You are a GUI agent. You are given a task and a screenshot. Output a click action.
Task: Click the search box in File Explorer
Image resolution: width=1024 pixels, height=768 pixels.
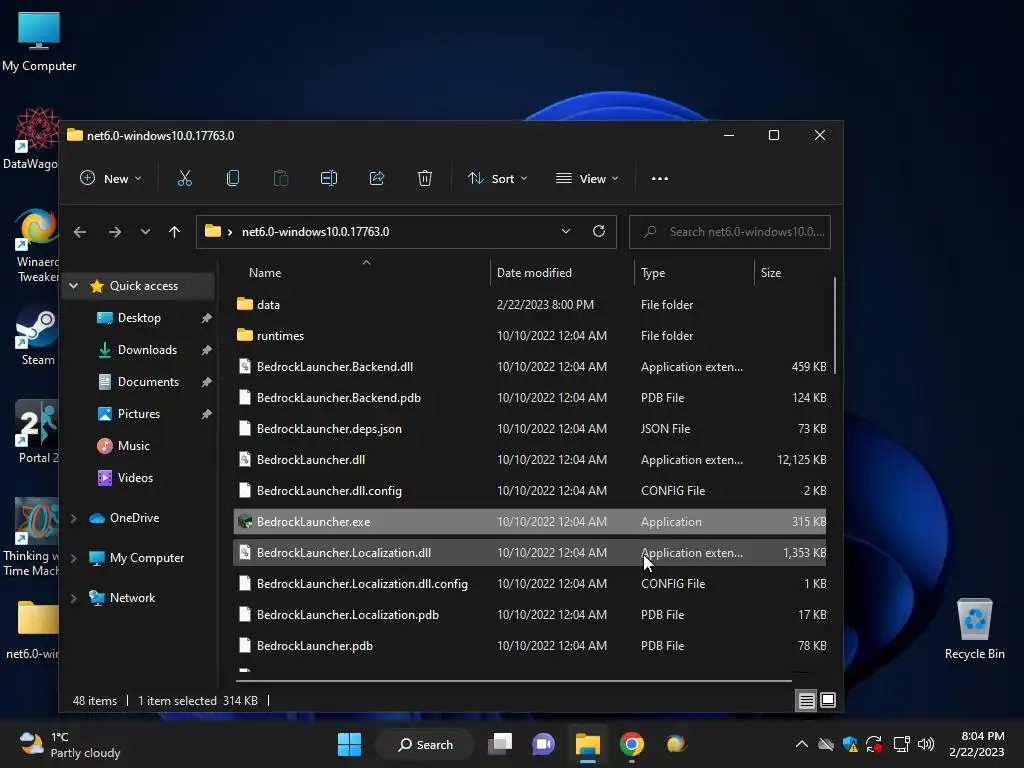click(x=729, y=232)
